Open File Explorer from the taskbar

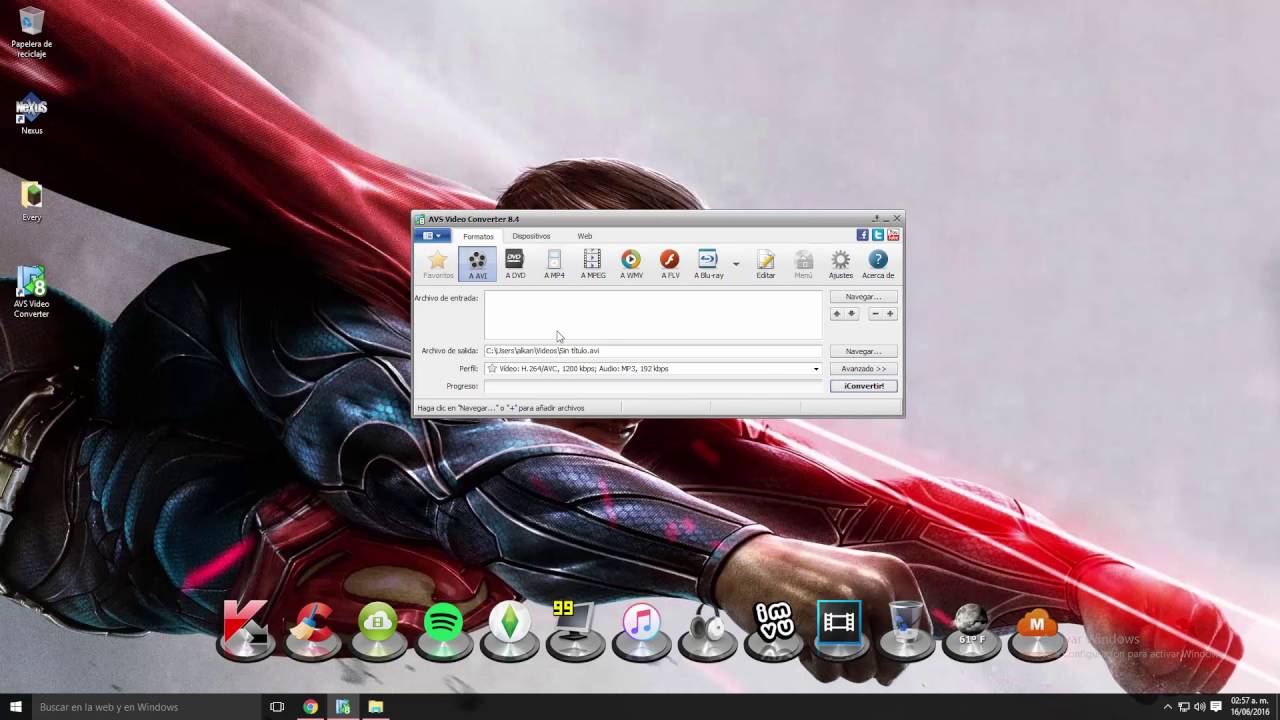[376, 707]
